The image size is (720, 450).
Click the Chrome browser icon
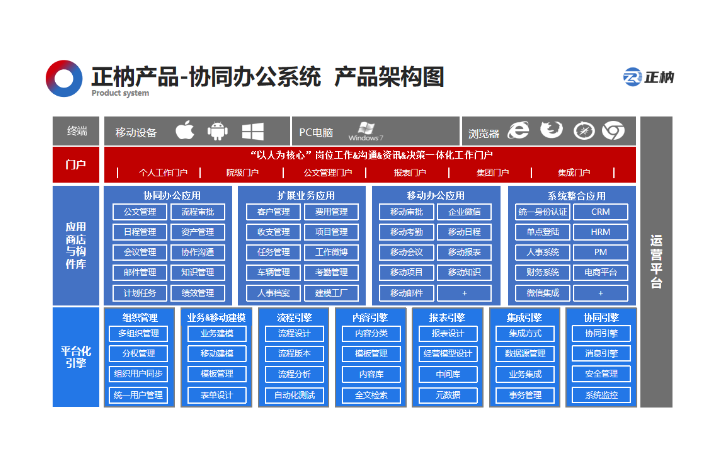613,131
